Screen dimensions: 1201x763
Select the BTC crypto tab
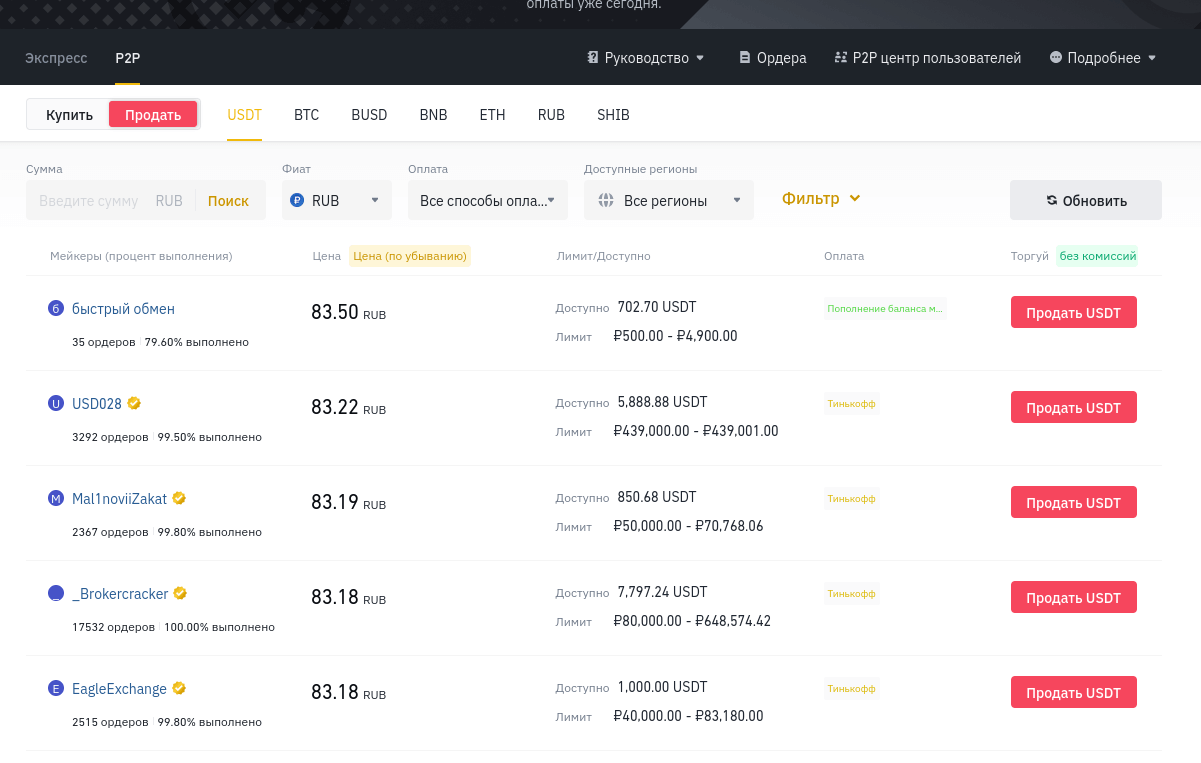pos(306,115)
